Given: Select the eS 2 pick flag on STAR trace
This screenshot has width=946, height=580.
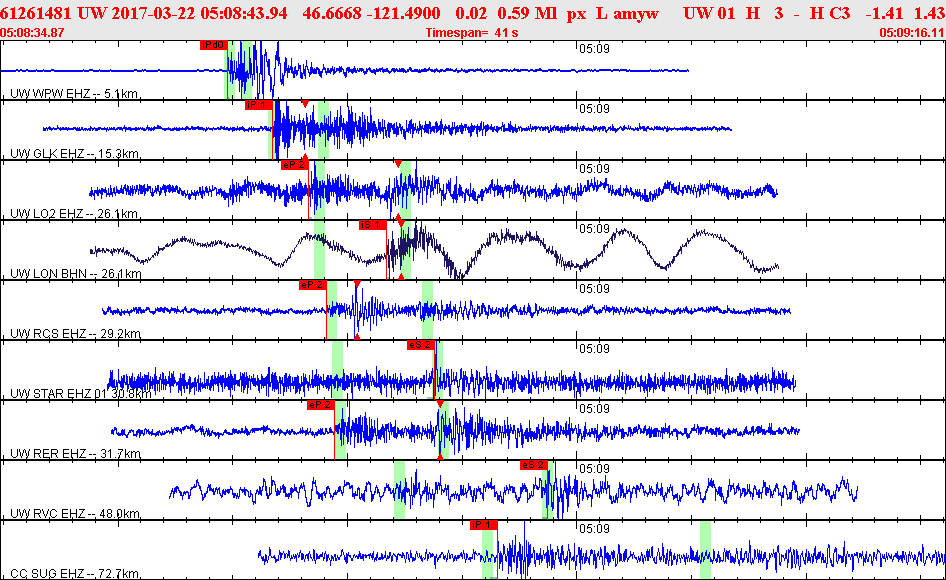Looking at the screenshot, I should click(421, 345).
